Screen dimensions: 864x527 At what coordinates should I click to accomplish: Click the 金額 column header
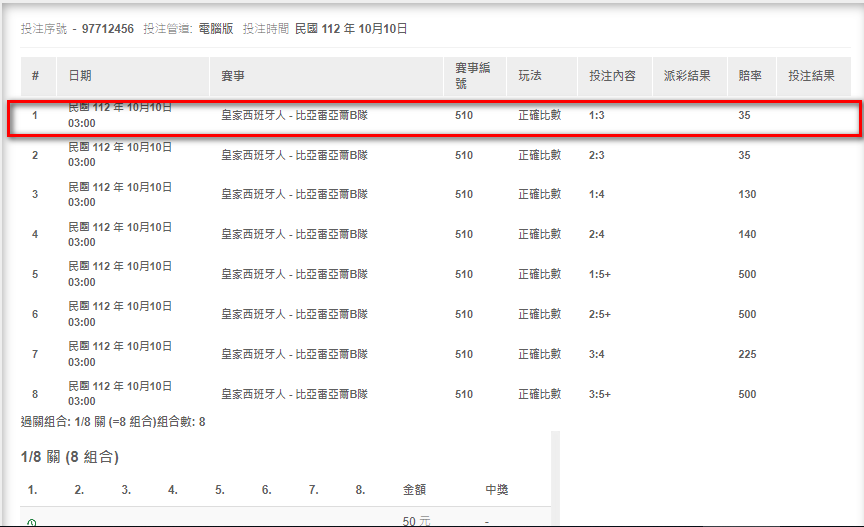coord(414,490)
